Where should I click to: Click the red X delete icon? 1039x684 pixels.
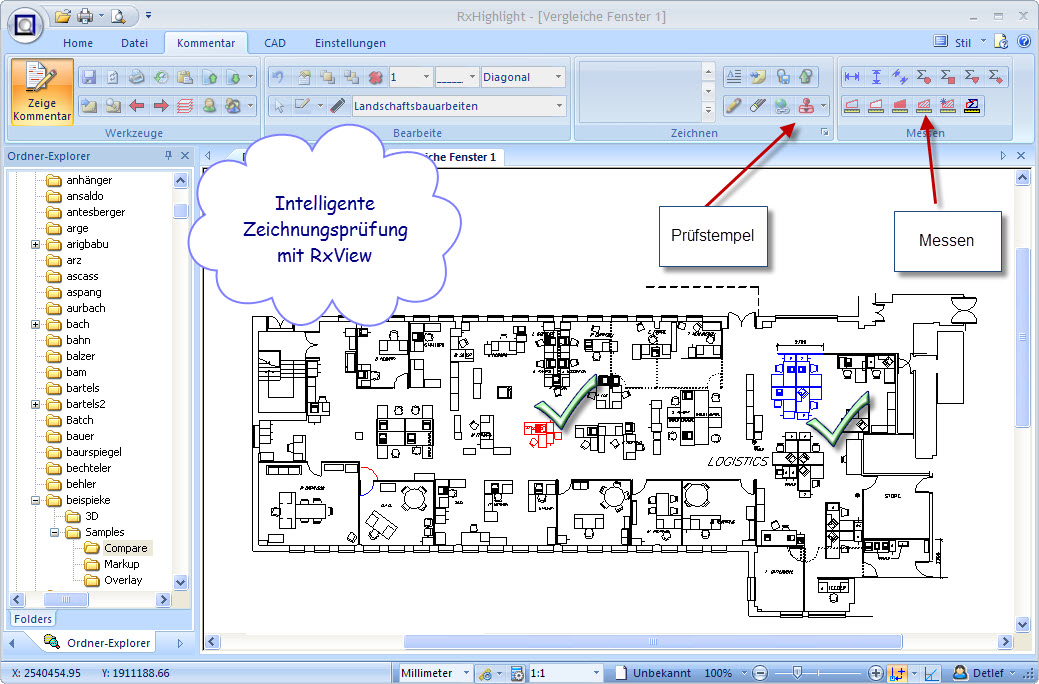[x=375, y=78]
